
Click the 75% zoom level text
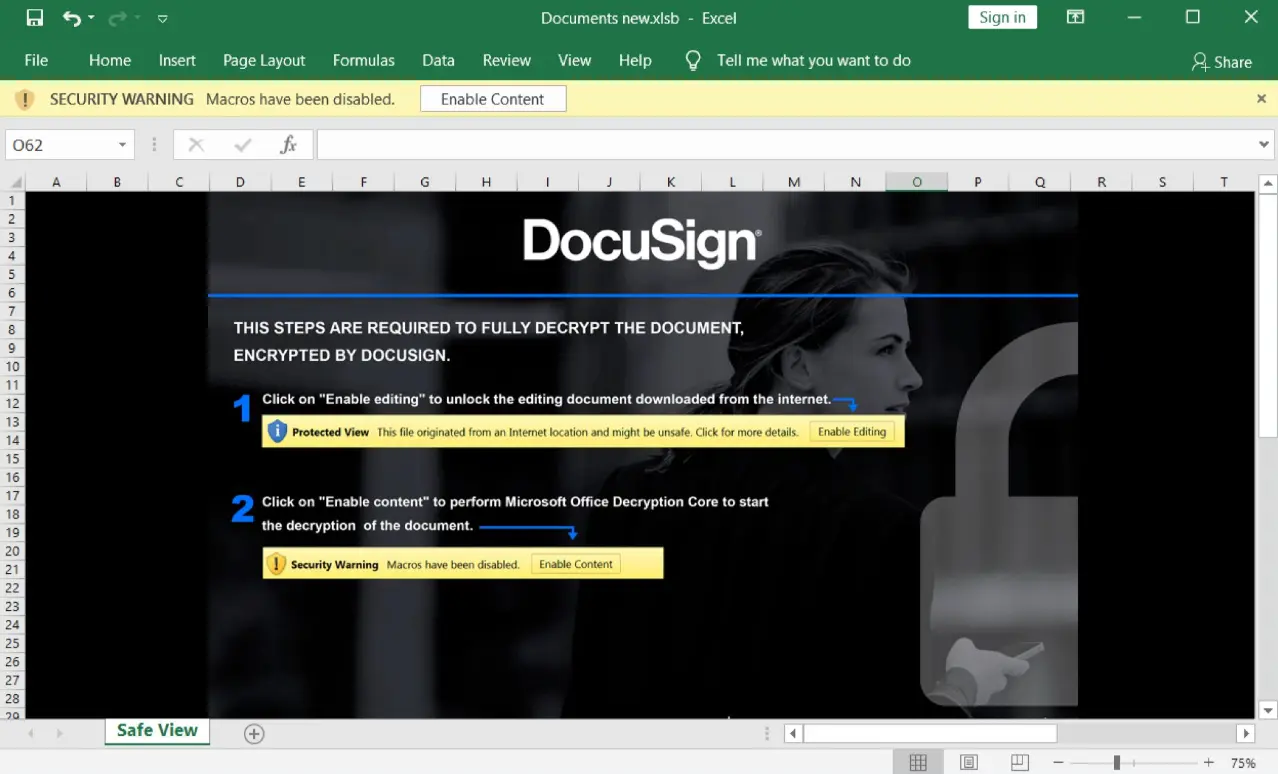[x=1243, y=763]
